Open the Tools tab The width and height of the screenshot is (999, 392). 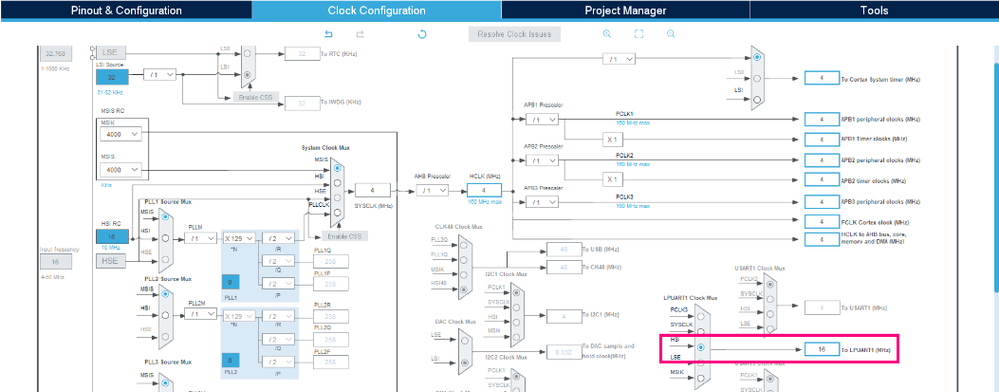874,10
